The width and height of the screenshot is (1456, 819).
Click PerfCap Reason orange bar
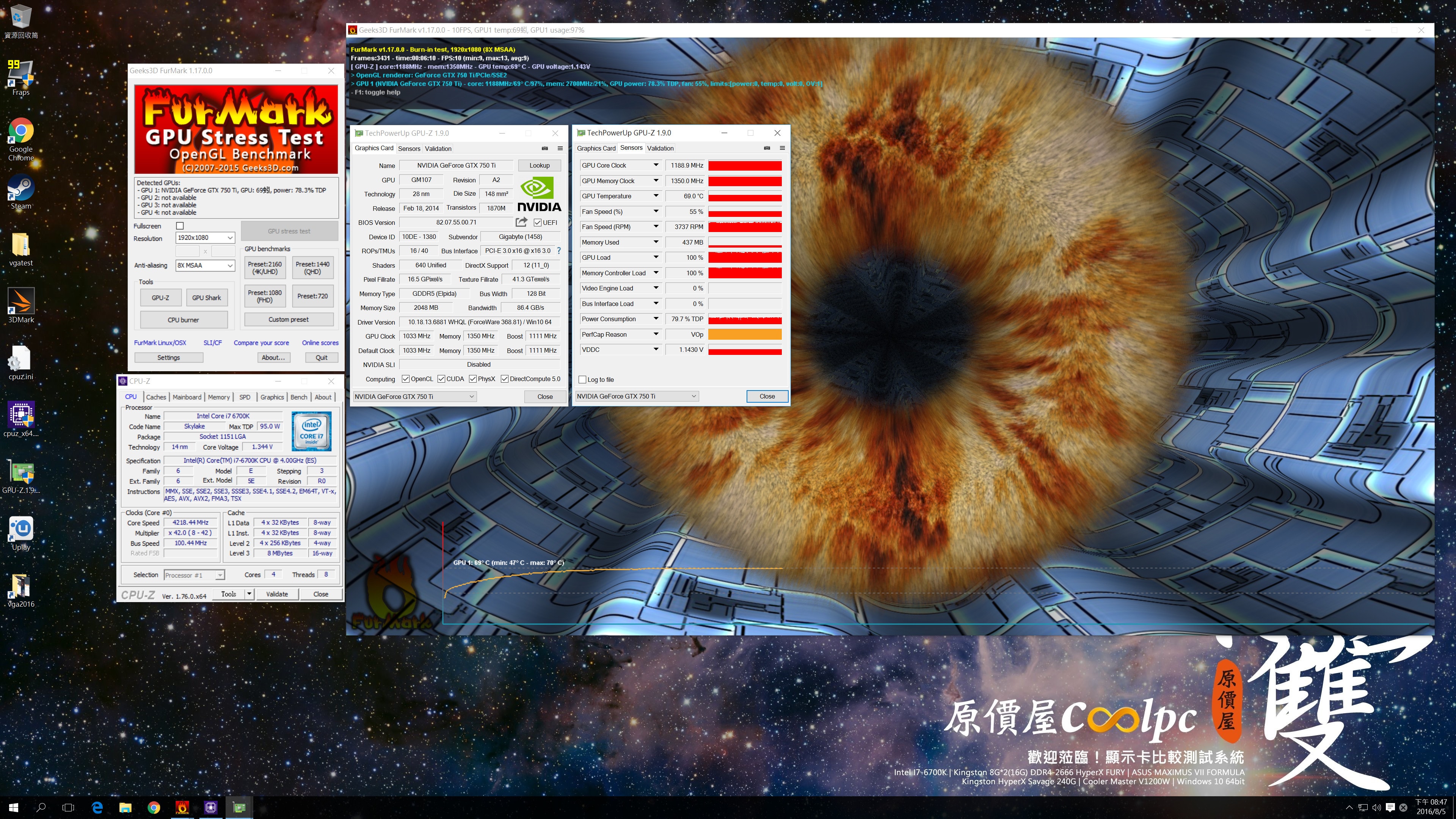(744, 334)
